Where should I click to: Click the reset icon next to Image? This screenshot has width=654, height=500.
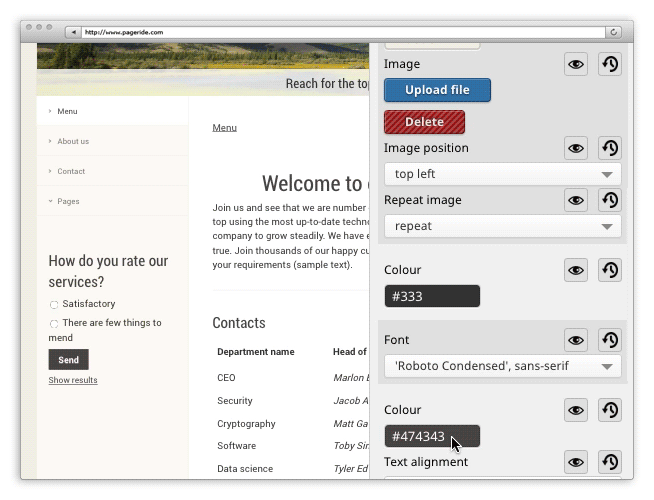pos(609,64)
